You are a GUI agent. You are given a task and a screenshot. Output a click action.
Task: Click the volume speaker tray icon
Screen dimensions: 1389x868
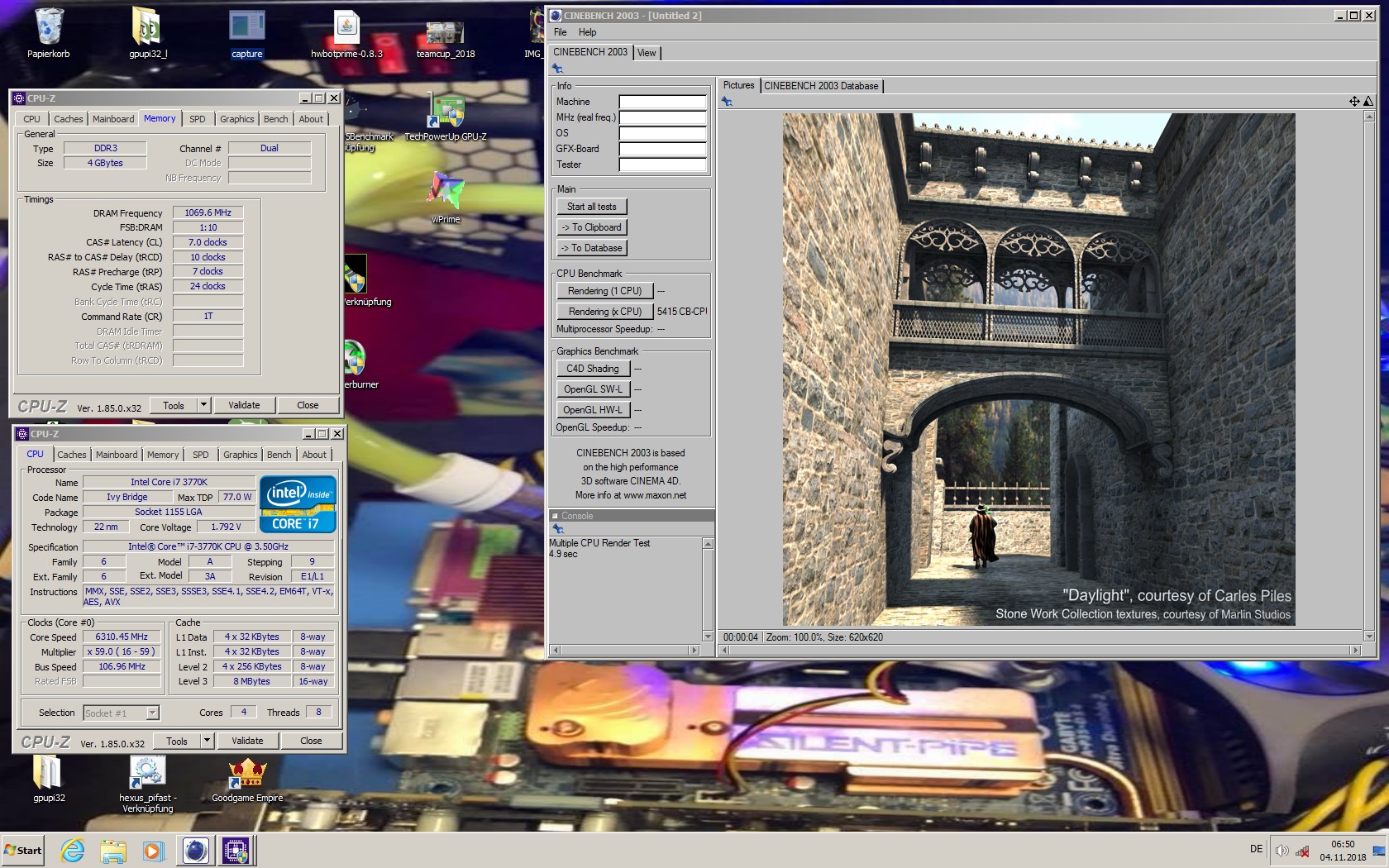pos(1282,851)
